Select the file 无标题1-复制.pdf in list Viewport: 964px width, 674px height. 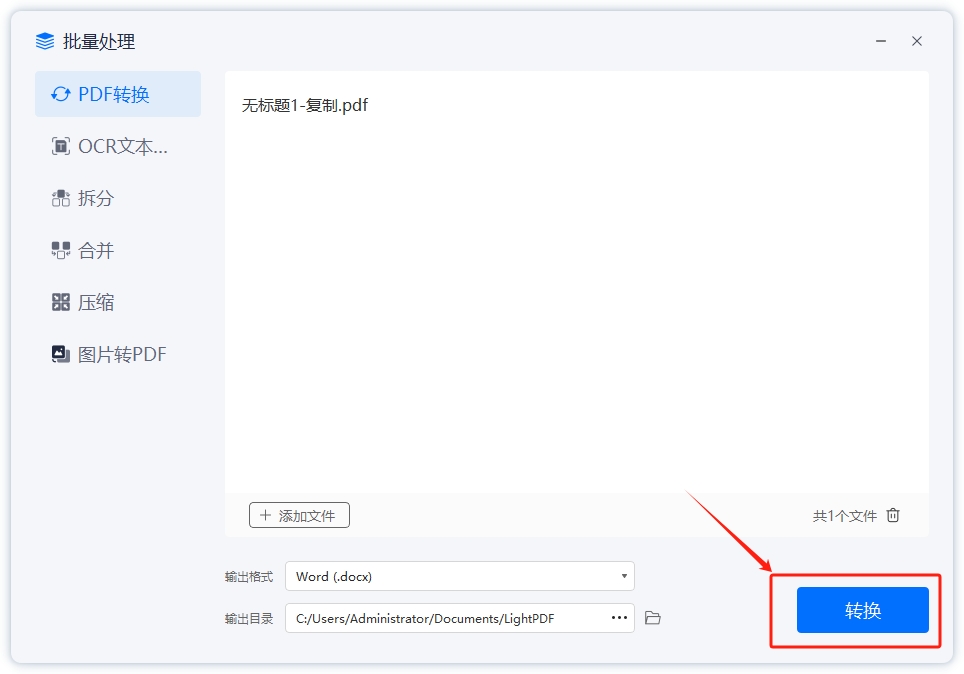point(305,105)
